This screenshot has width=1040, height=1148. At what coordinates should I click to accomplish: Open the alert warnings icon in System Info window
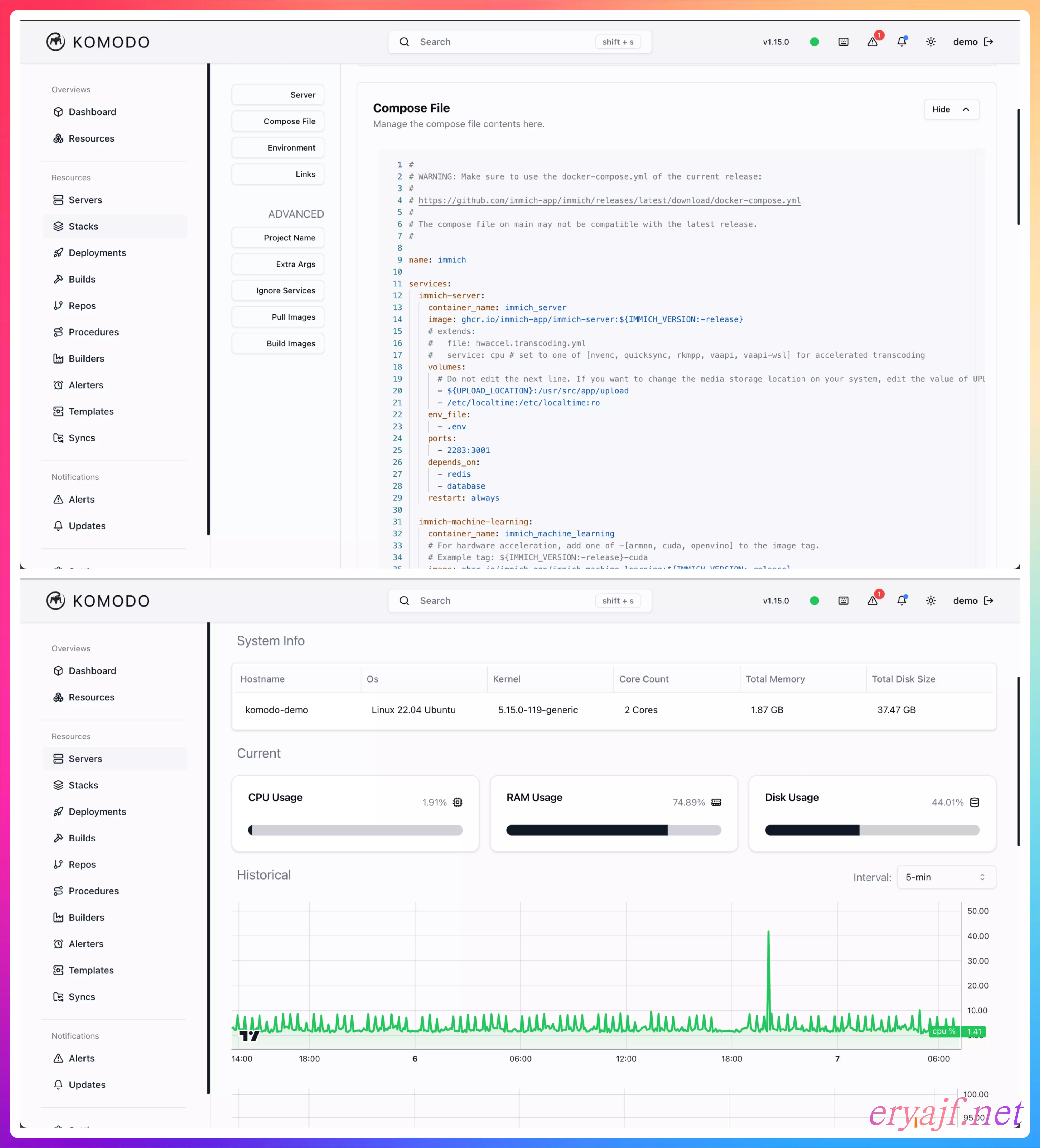point(873,601)
